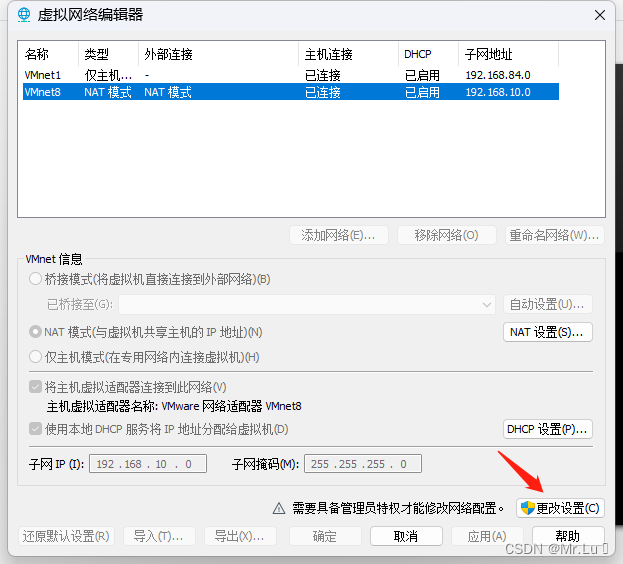The height and width of the screenshot is (564, 623).
Task: Sort by 类型 column header
Action: 108,54
